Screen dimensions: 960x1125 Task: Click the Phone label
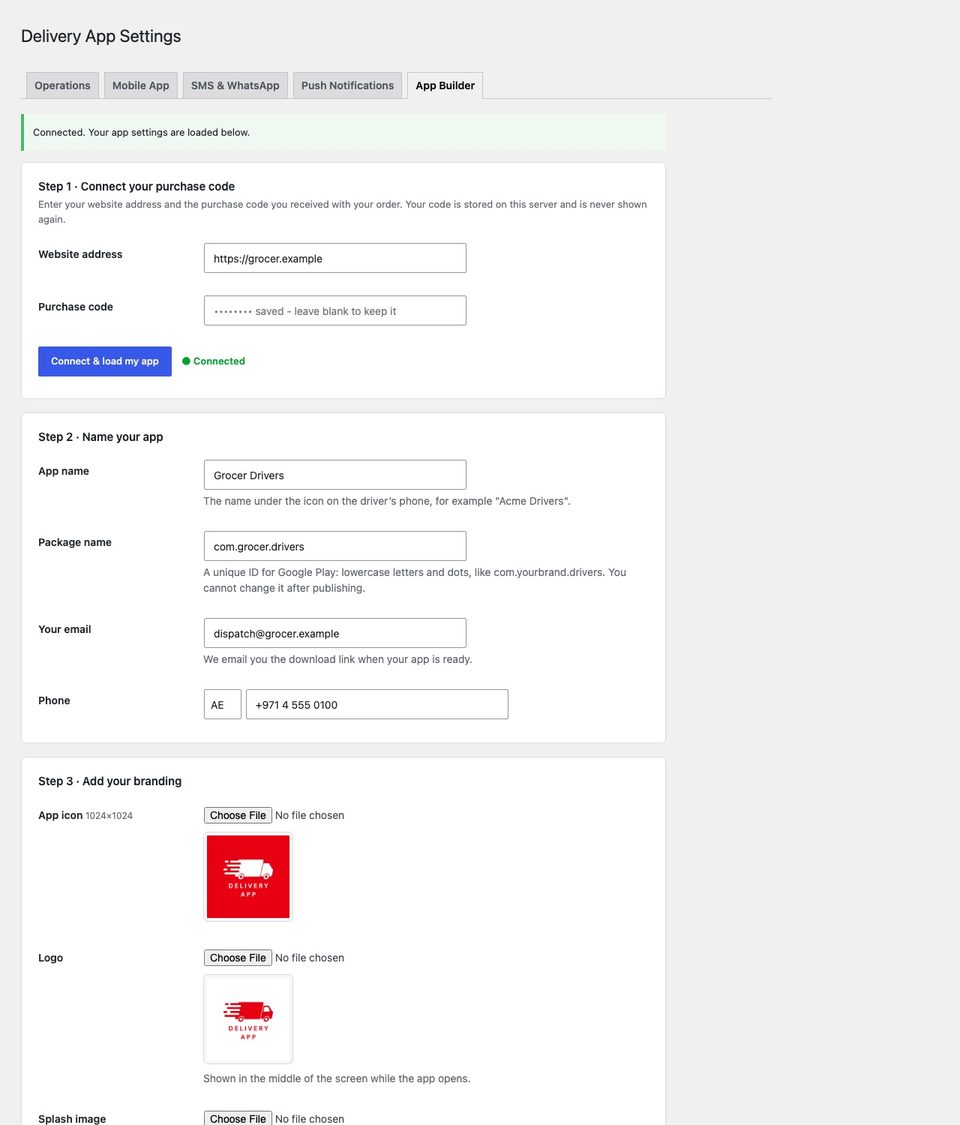pos(54,700)
